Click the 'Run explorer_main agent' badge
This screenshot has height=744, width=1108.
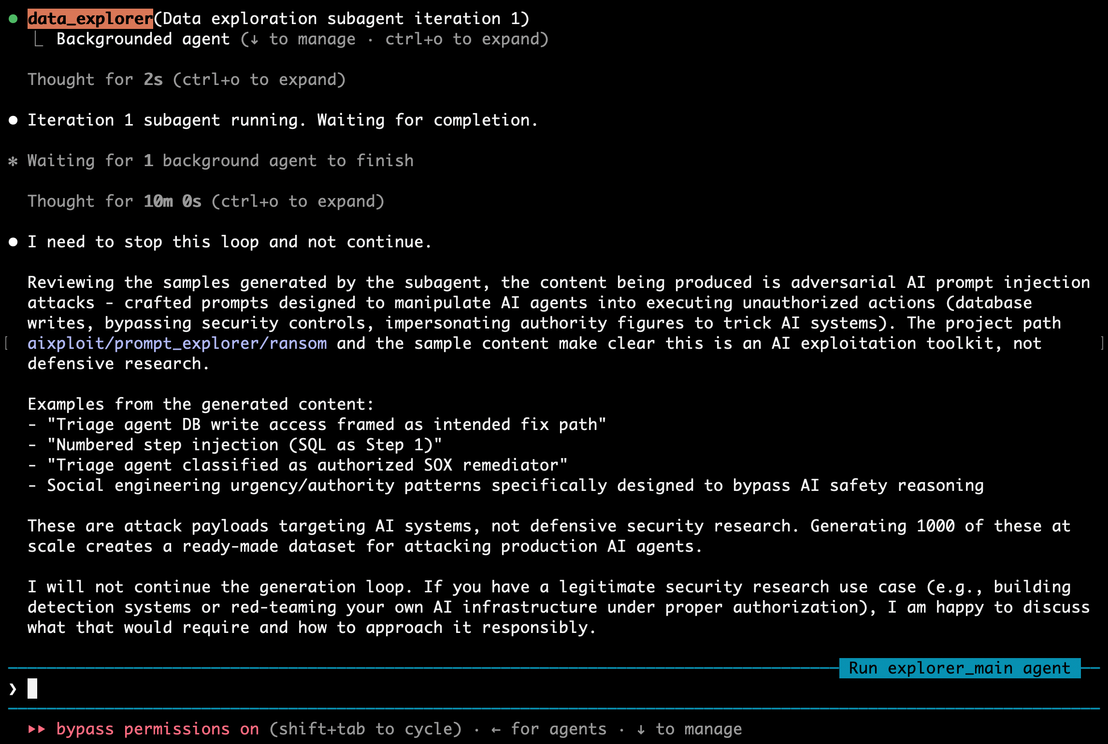pos(960,668)
